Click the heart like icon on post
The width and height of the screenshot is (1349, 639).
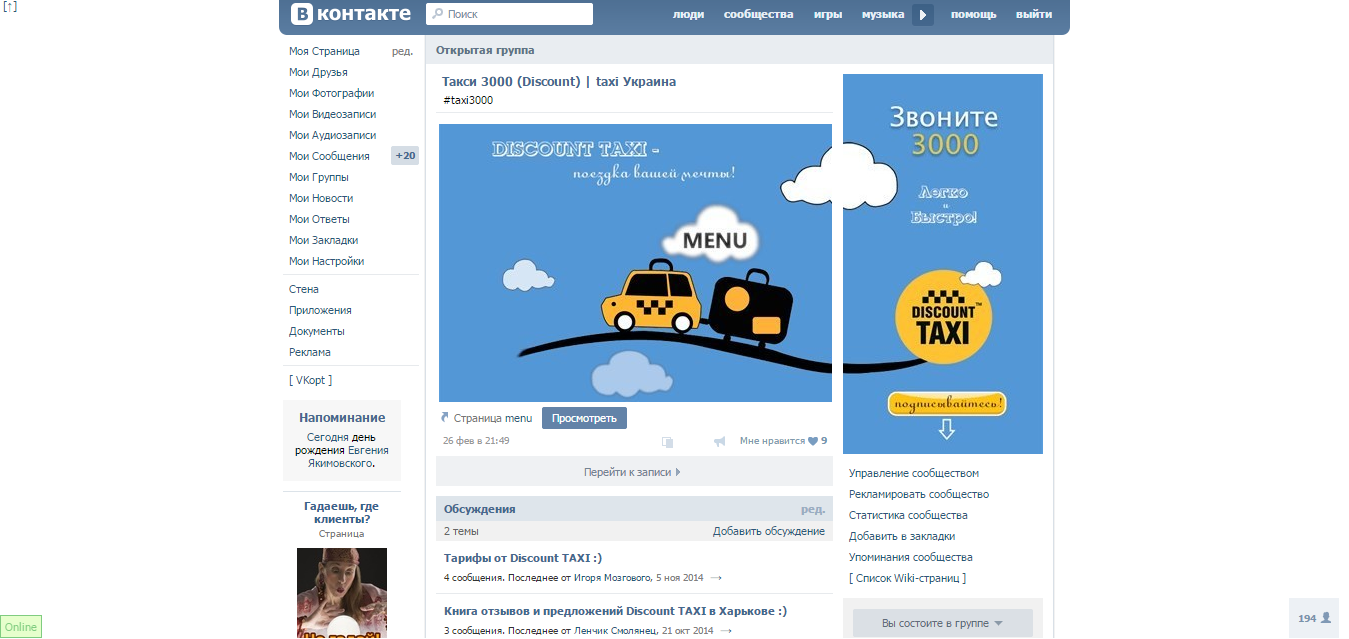(x=813, y=441)
